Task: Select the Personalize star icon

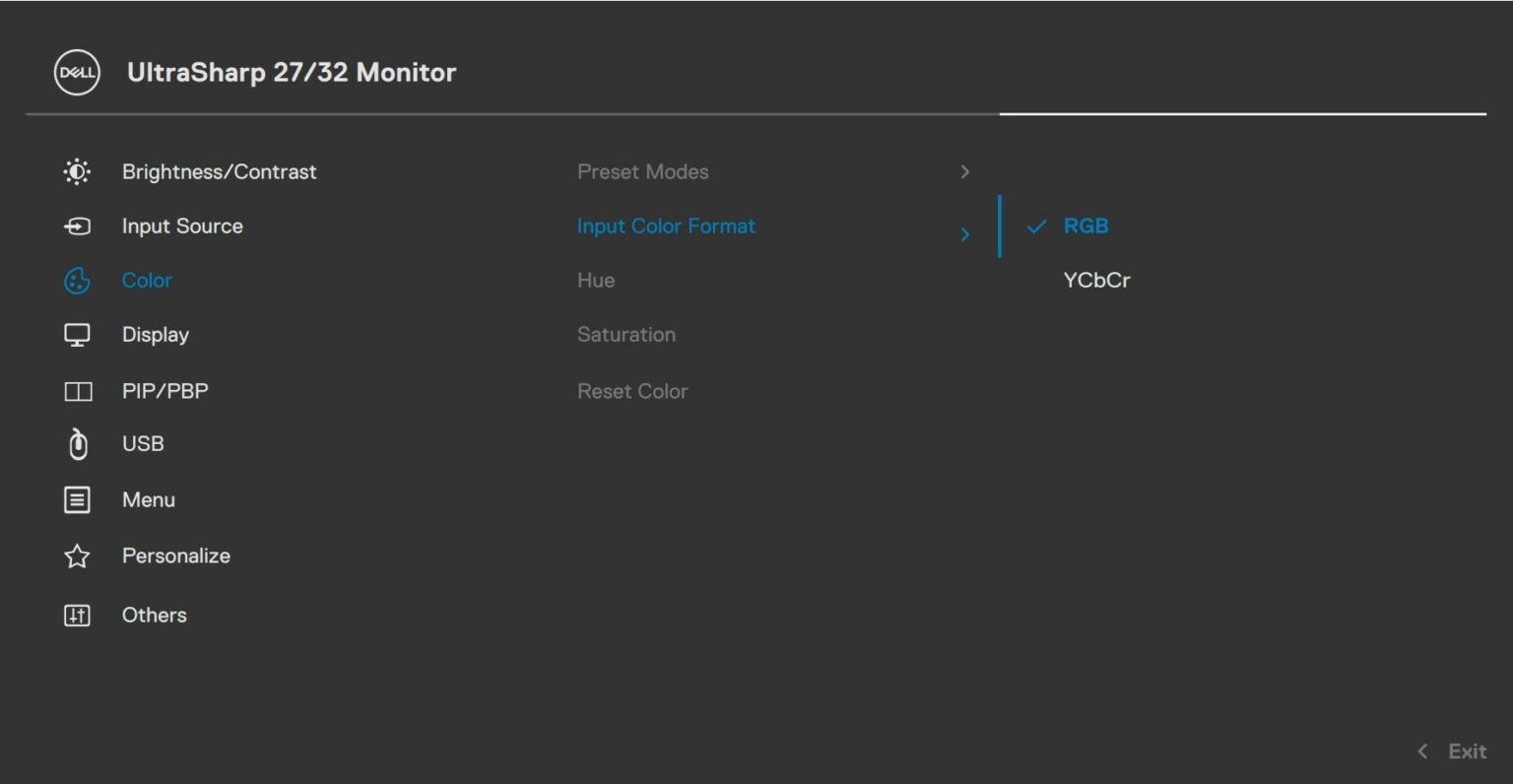Action: click(77, 555)
